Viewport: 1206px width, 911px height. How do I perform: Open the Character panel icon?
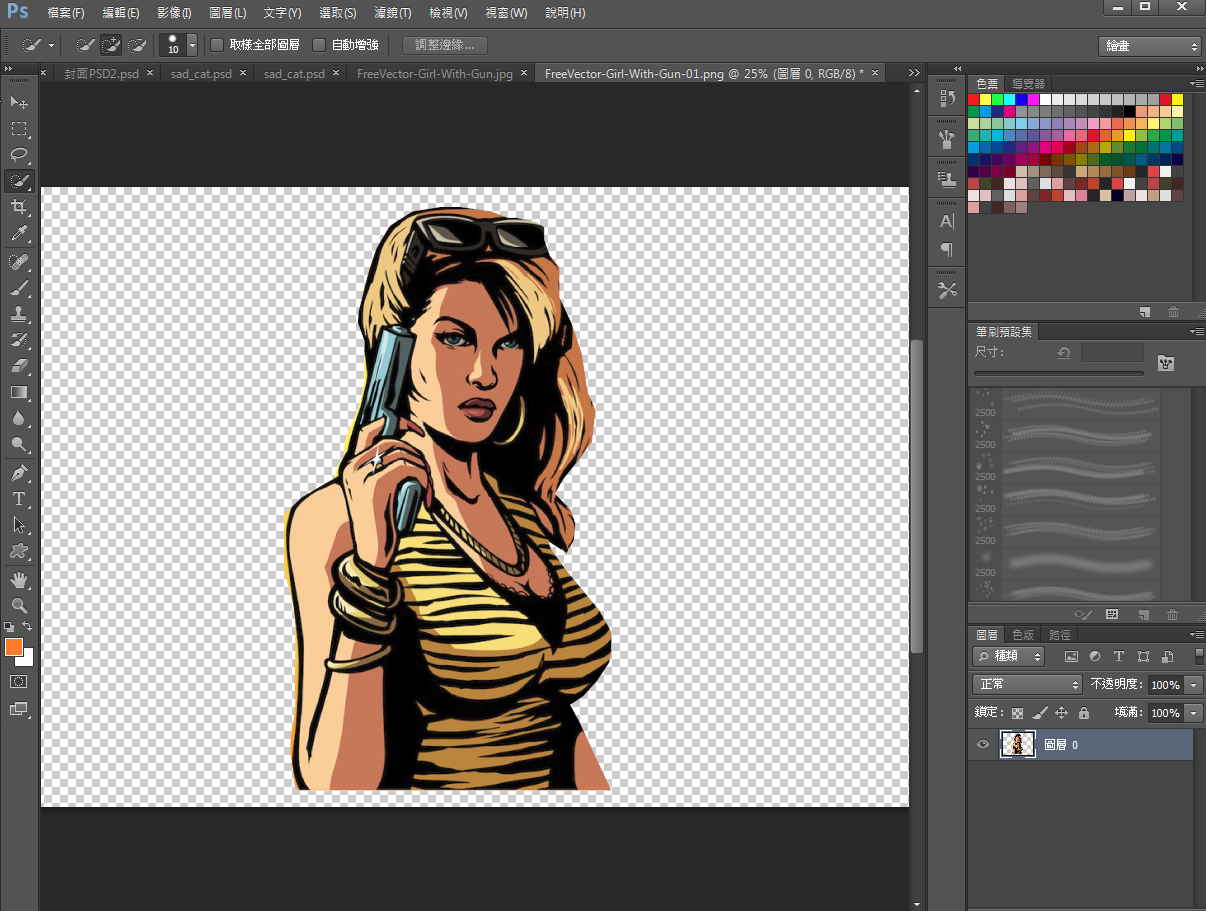pyautogui.click(x=947, y=221)
